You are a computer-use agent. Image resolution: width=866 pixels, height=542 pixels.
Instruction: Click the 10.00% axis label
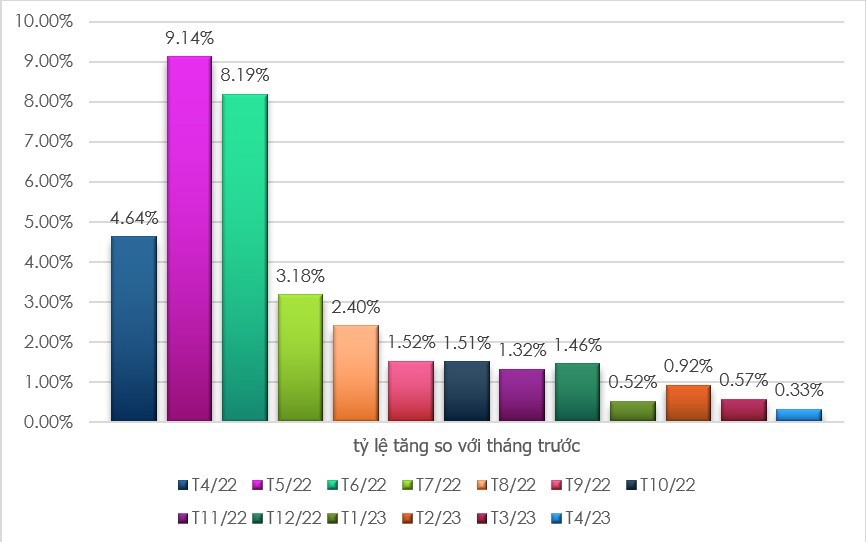coord(44,21)
